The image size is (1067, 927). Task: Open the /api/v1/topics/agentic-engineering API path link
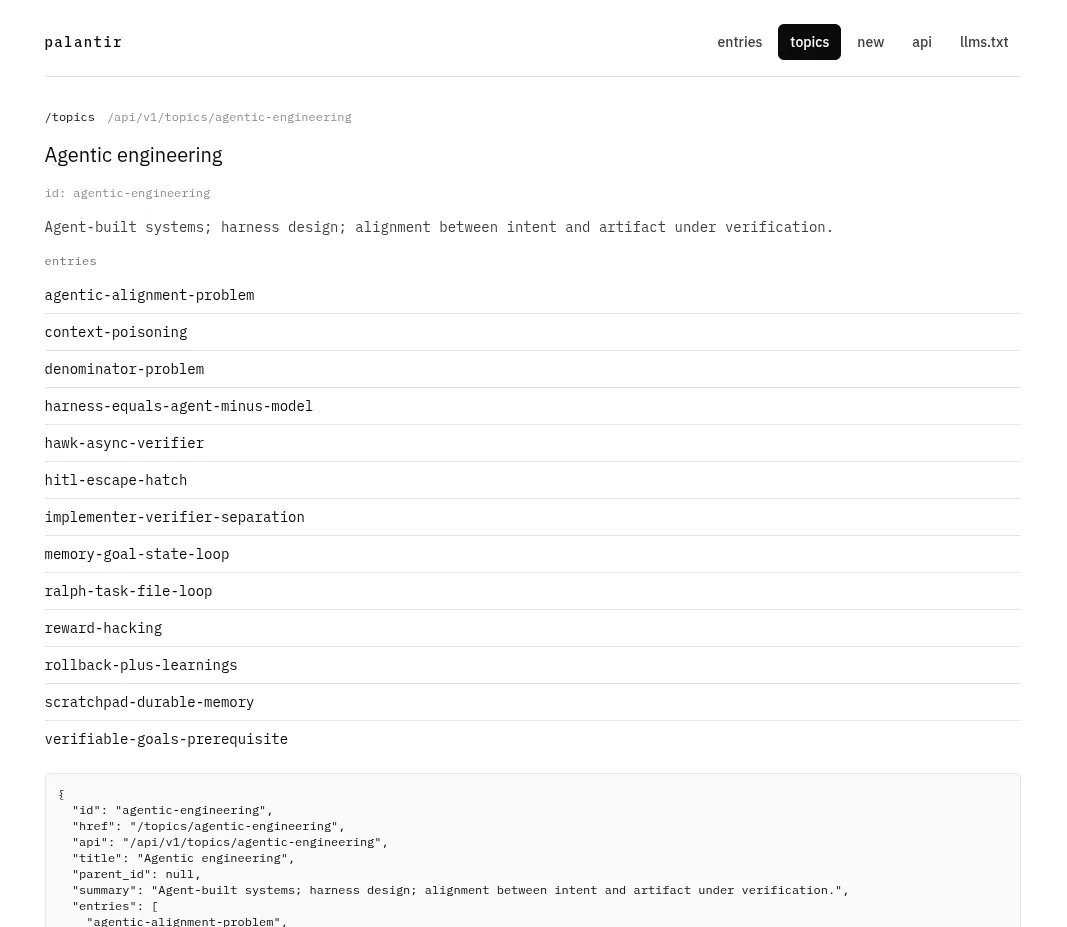pos(229,117)
